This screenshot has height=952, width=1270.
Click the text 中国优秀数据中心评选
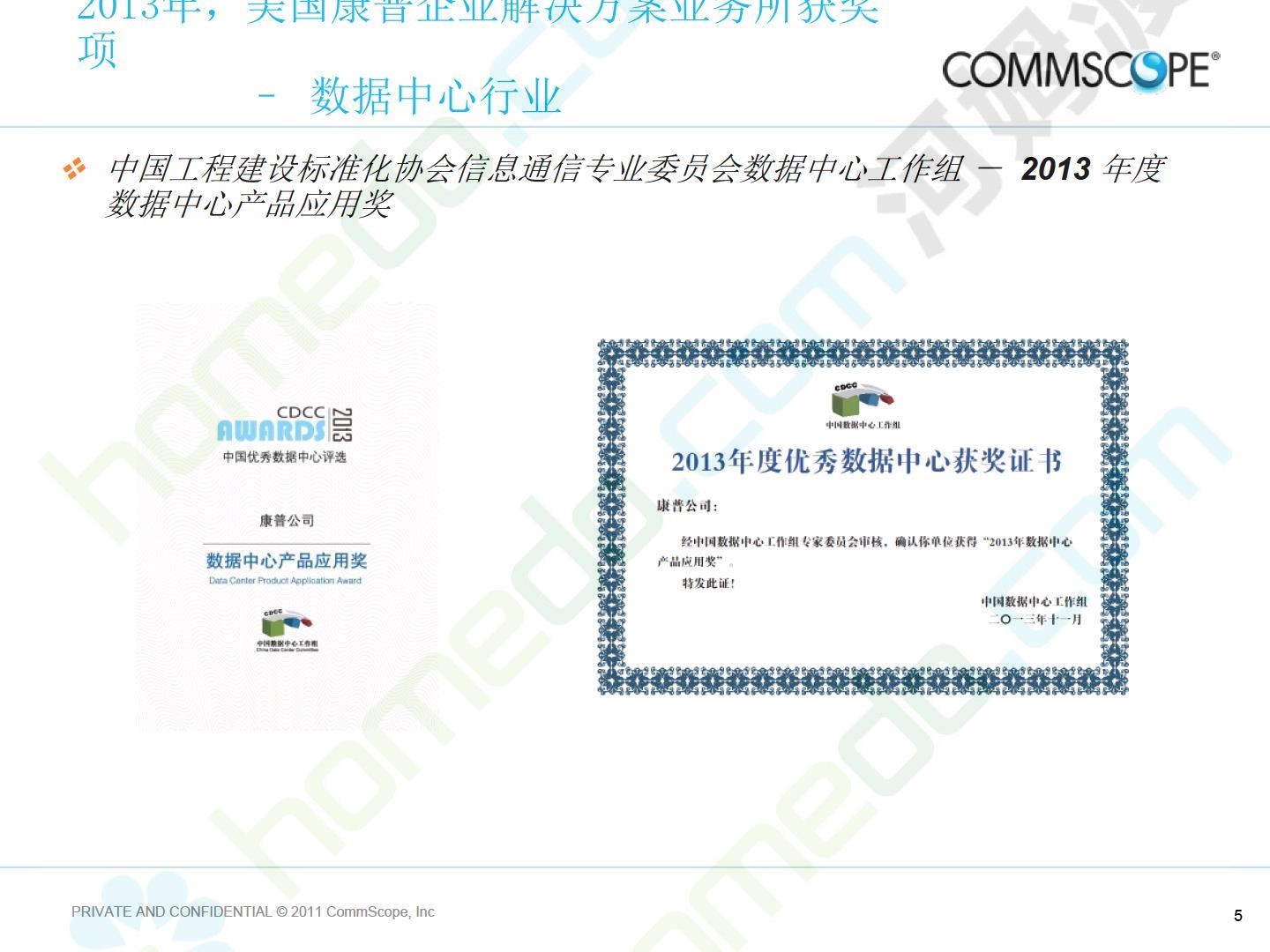pyautogui.click(x=285, y=457)
